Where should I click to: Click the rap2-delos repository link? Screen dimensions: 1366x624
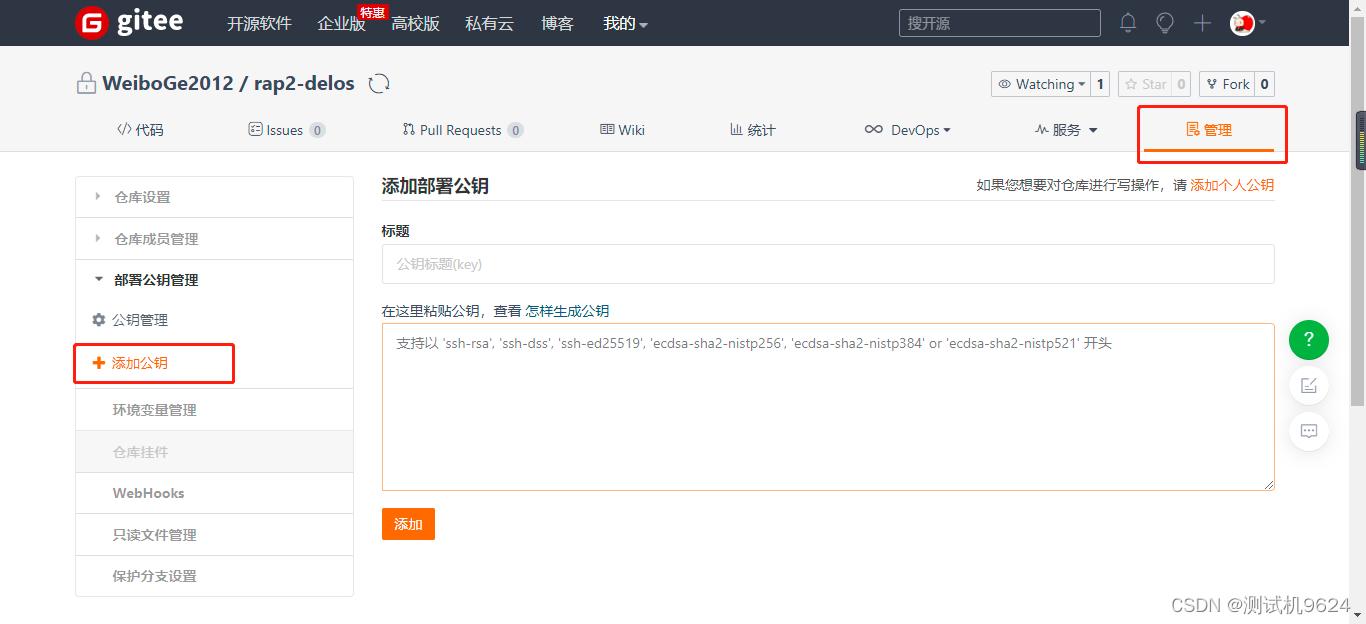[x=302, y=83]
